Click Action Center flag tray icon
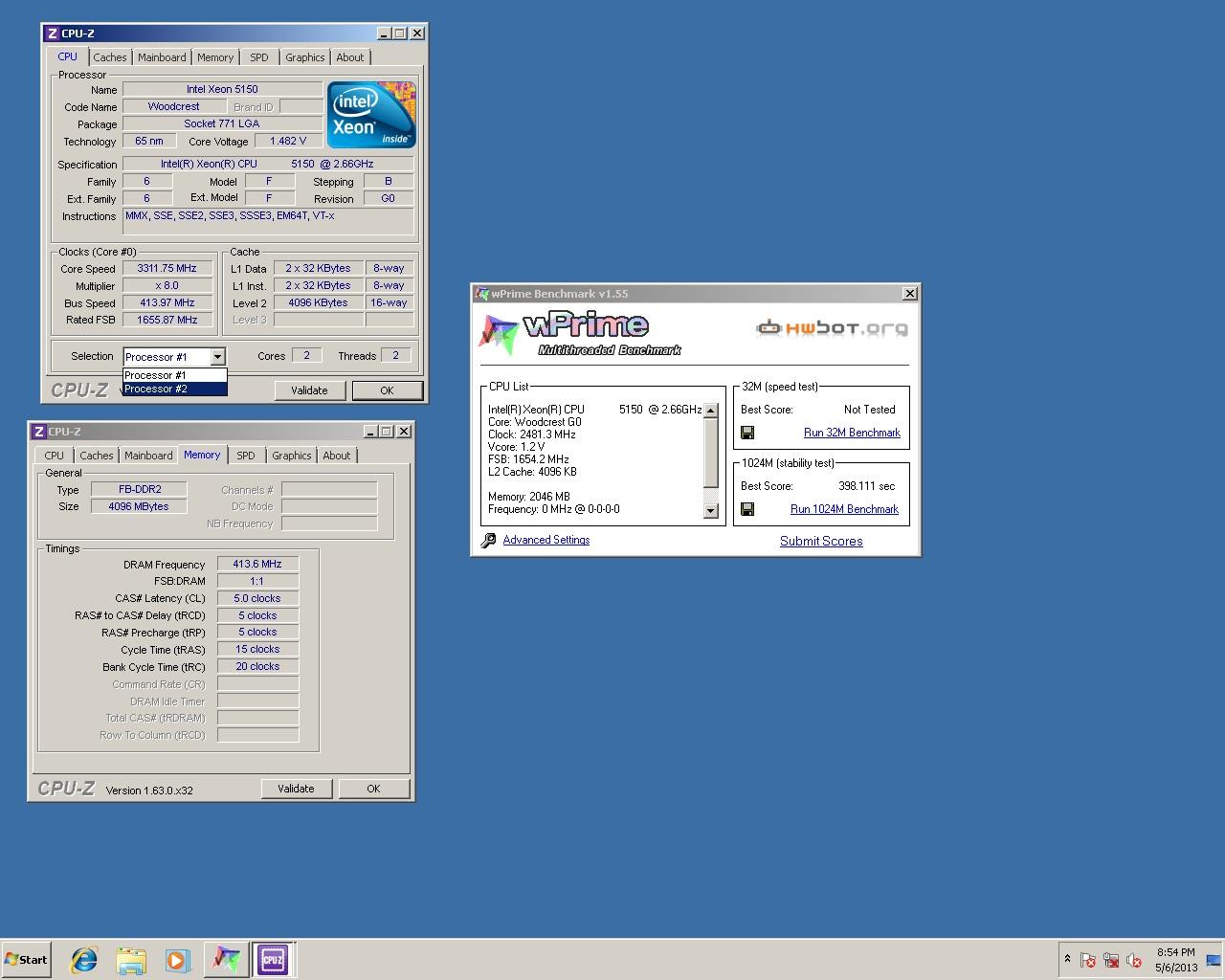The image size is (1225, 980). click(x=1088, y=960)
